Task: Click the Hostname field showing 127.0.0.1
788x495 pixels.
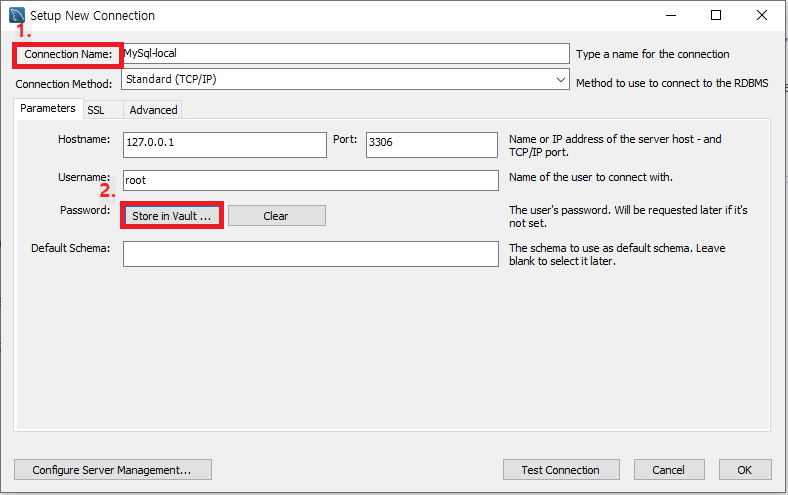Action: click(225, 145)
